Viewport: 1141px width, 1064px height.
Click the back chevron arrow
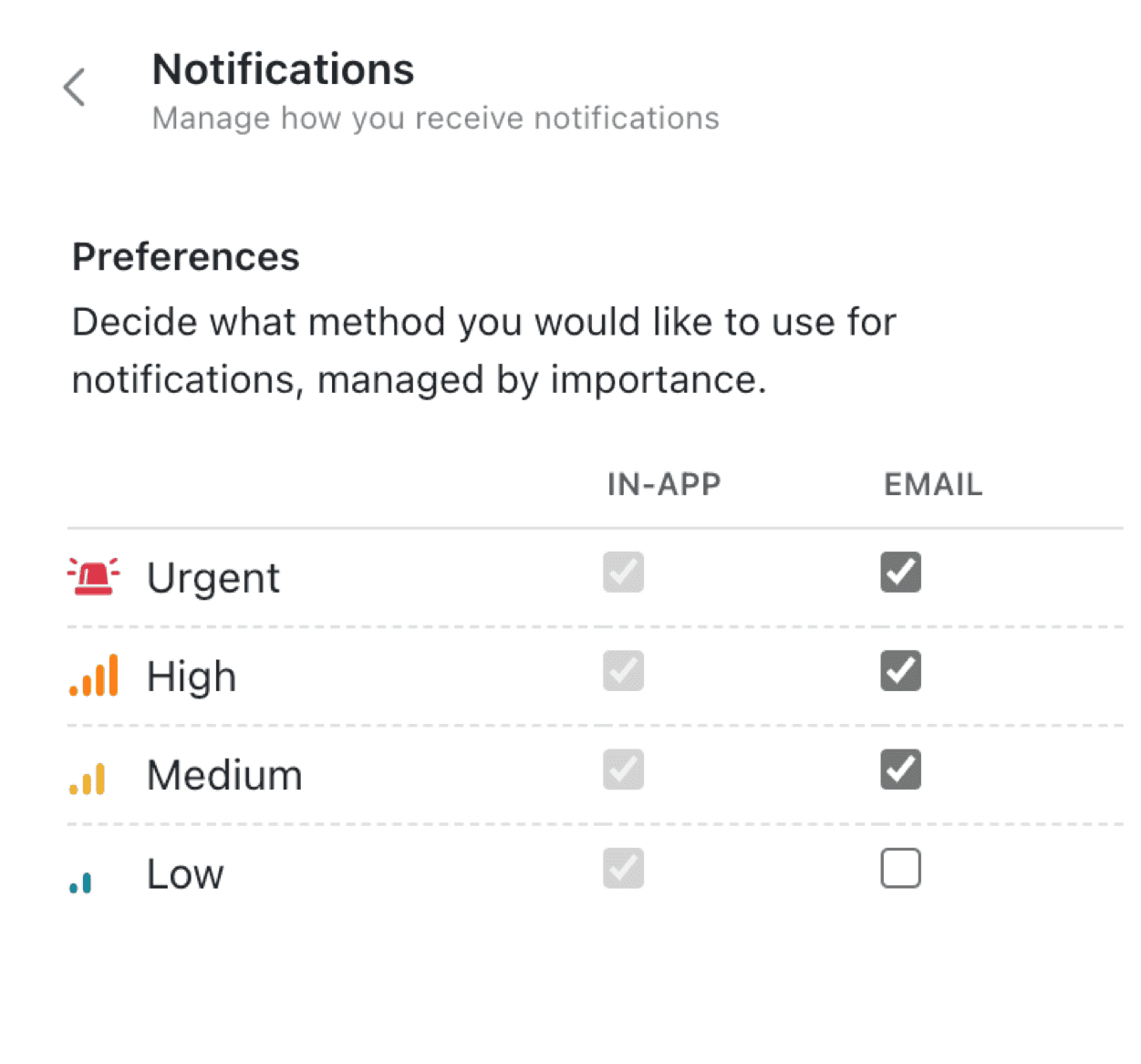point(75,88)
